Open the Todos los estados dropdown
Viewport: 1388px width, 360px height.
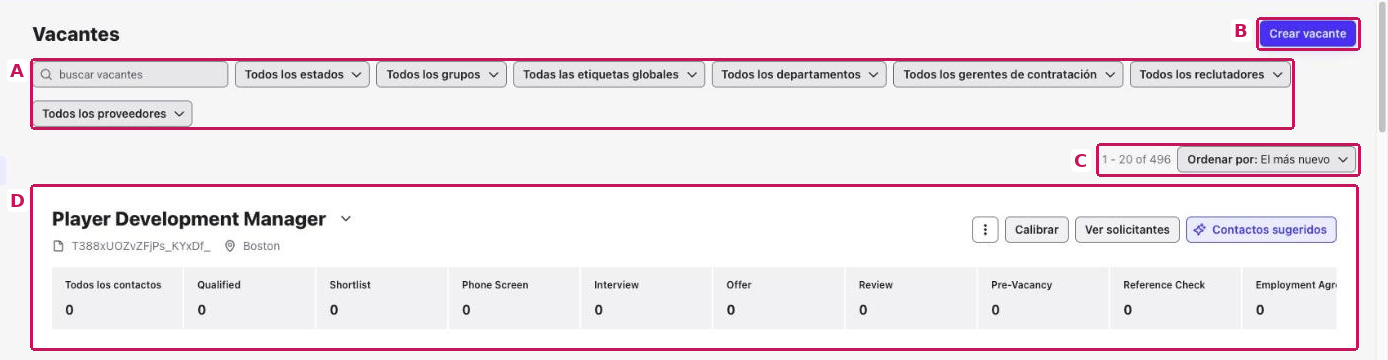(x=302, y=74)
